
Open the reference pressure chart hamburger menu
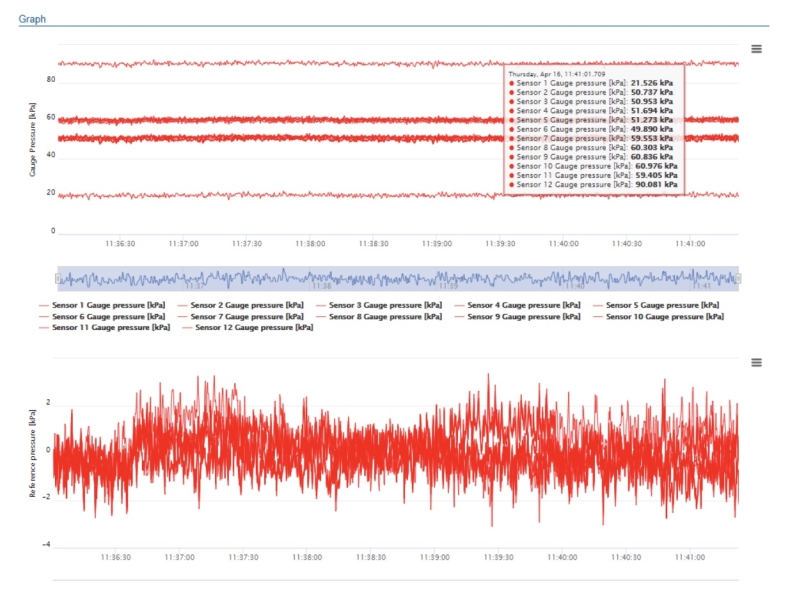click(x=756, y=363)
